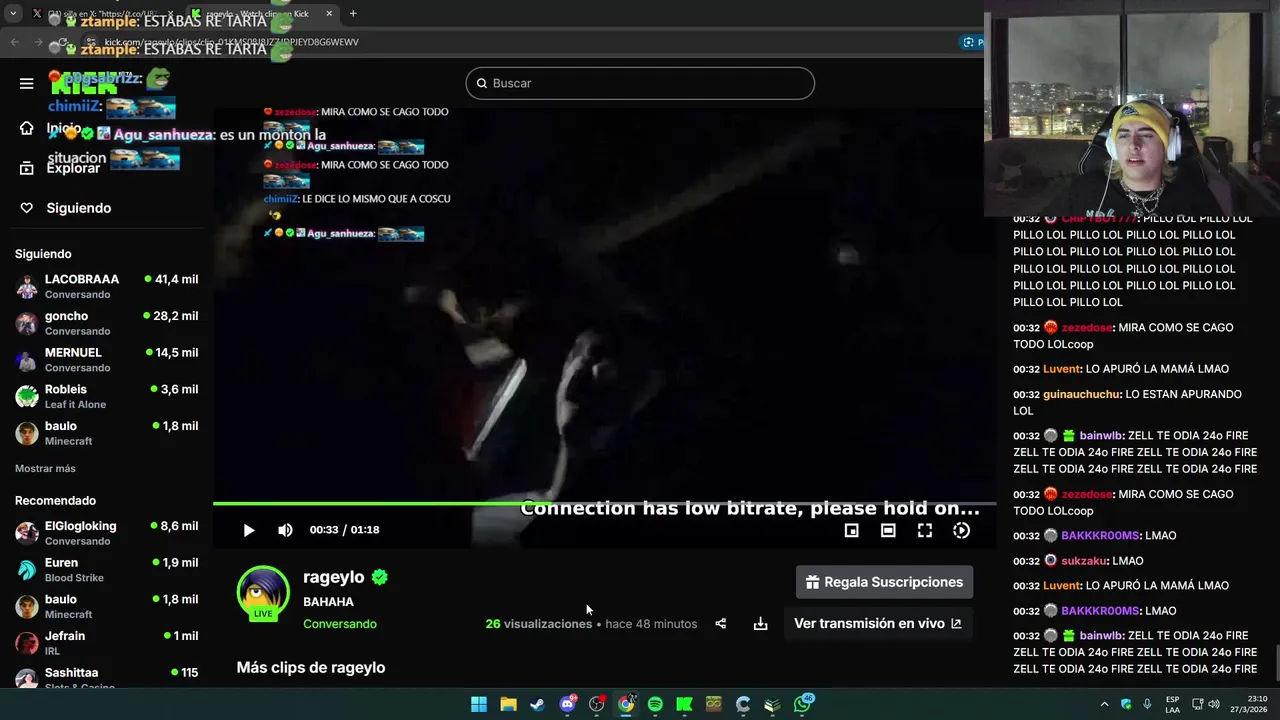
Task: Download the clip
Action: (760, 624)
